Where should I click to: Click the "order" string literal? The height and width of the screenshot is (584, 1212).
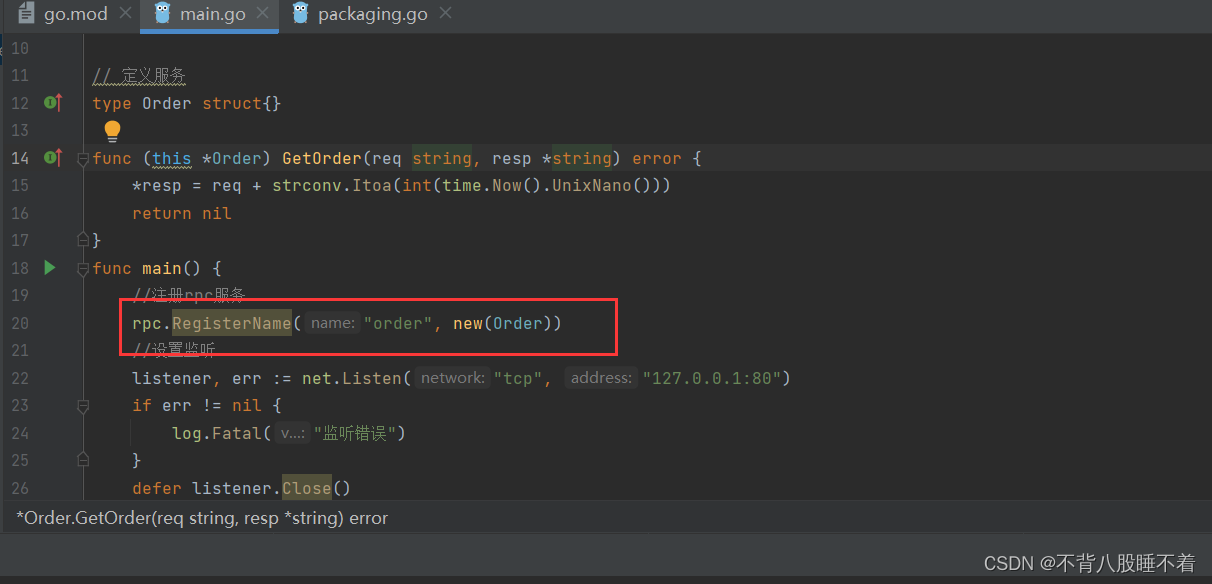(x=397, y=323)
